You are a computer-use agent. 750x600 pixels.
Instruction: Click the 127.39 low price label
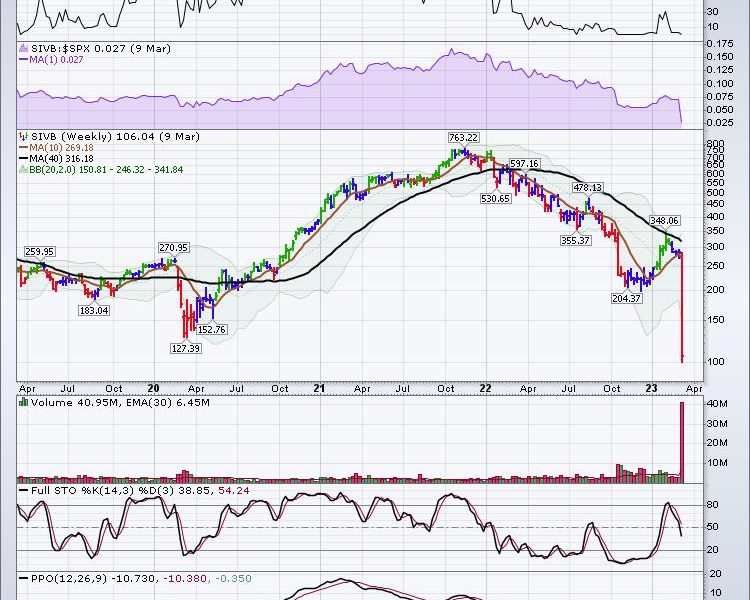pyautogui.click(x=186, y=348)
